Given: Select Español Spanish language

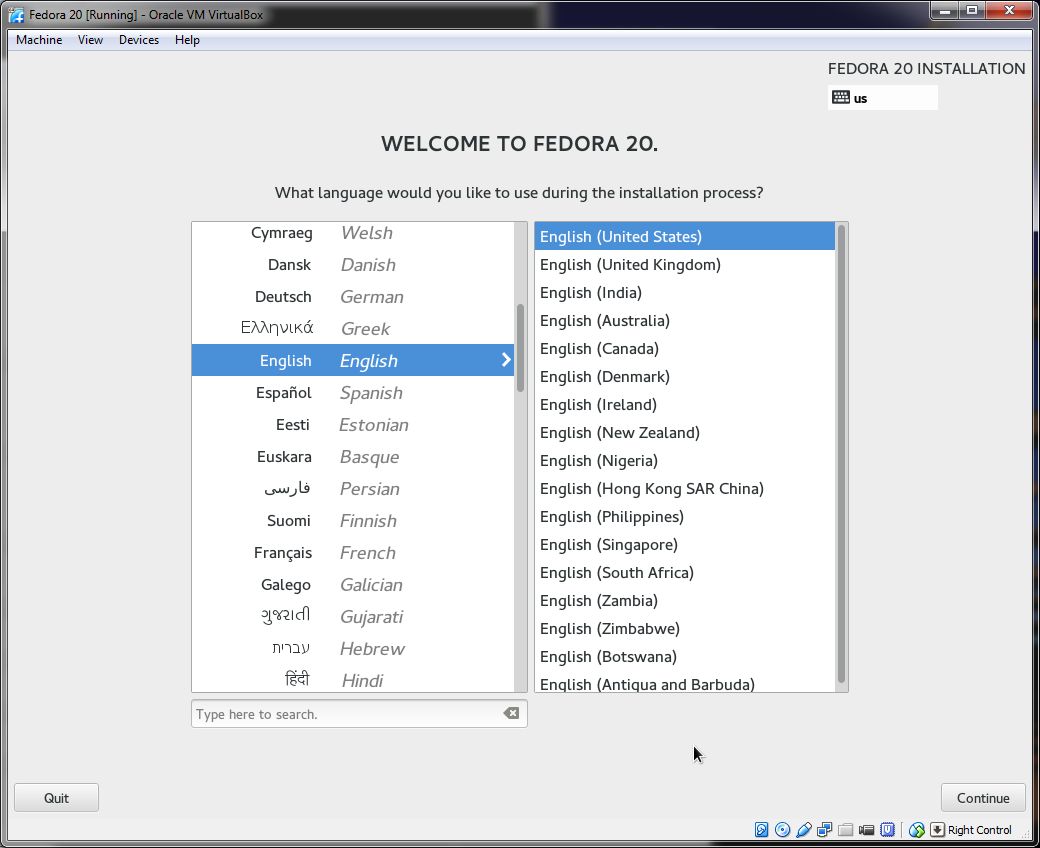Looking at the screenshot, I should point(353,393).
